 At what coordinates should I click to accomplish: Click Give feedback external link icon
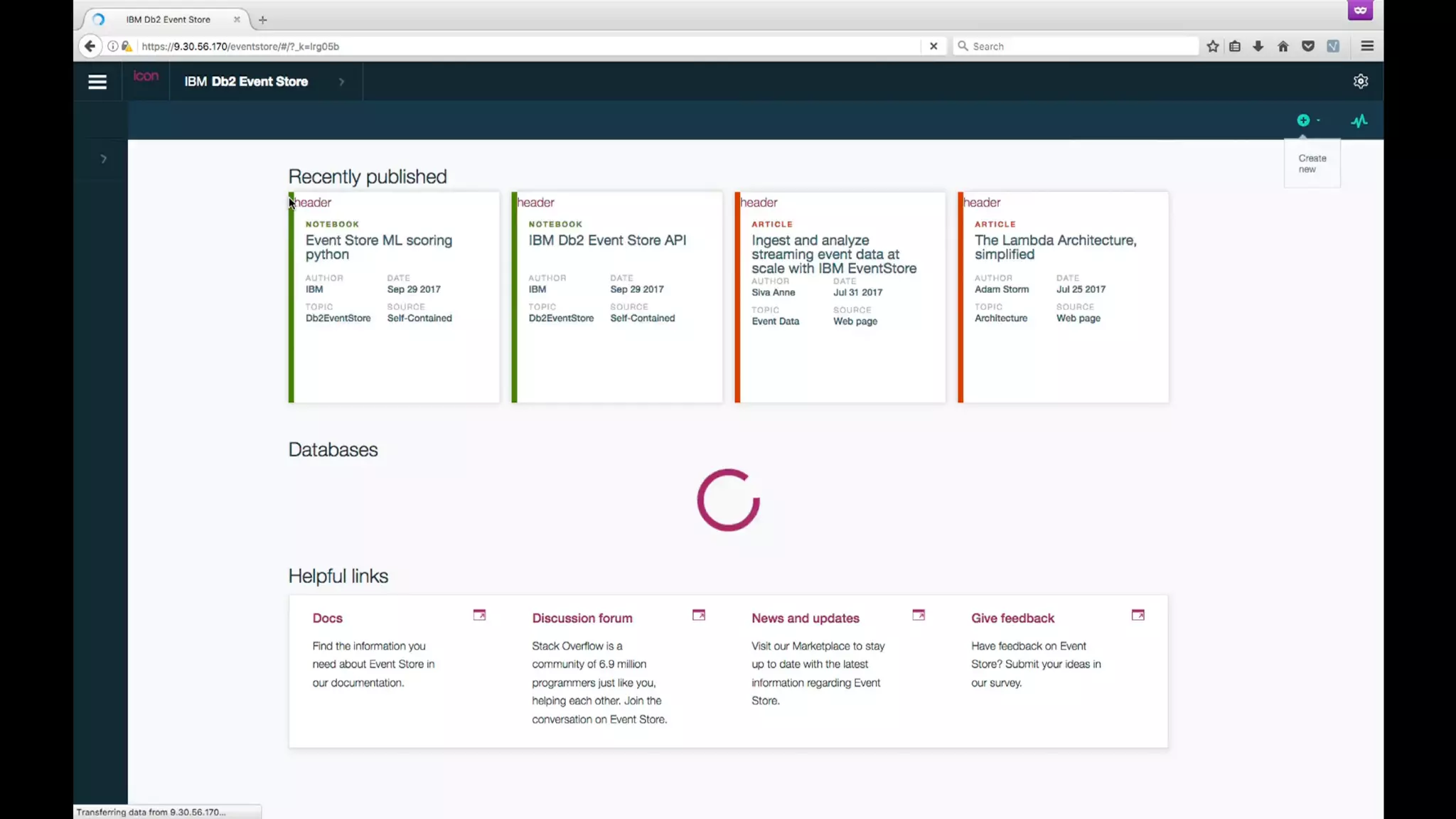pyautogui.click(x=1137, y=615)
